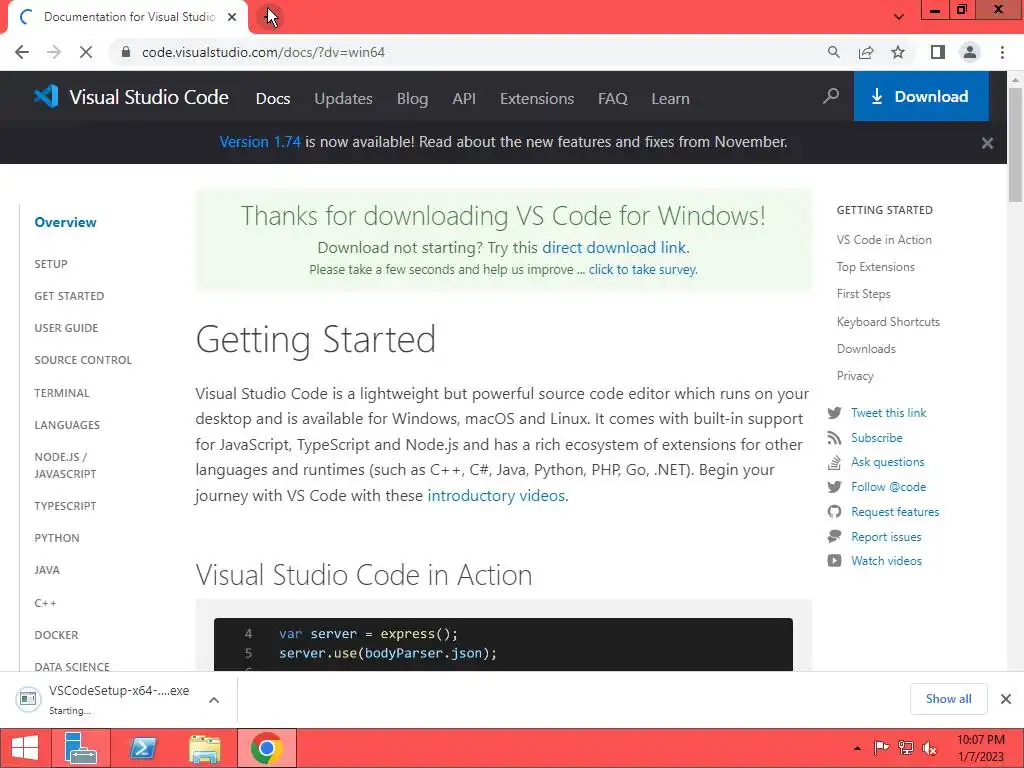Click the Visual Studio Code logo icon
The width and height of the screenshot is (1024, 768).
(46, 97)
